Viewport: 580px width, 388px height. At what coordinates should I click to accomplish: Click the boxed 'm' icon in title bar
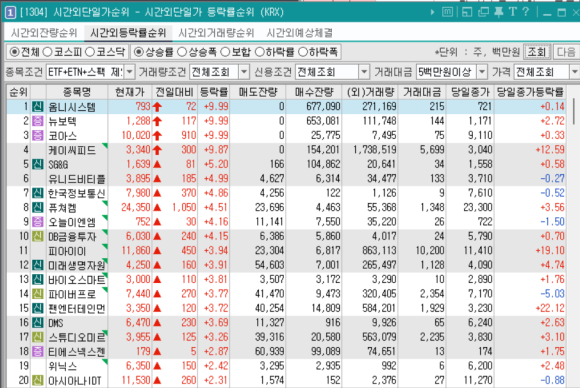448,12
